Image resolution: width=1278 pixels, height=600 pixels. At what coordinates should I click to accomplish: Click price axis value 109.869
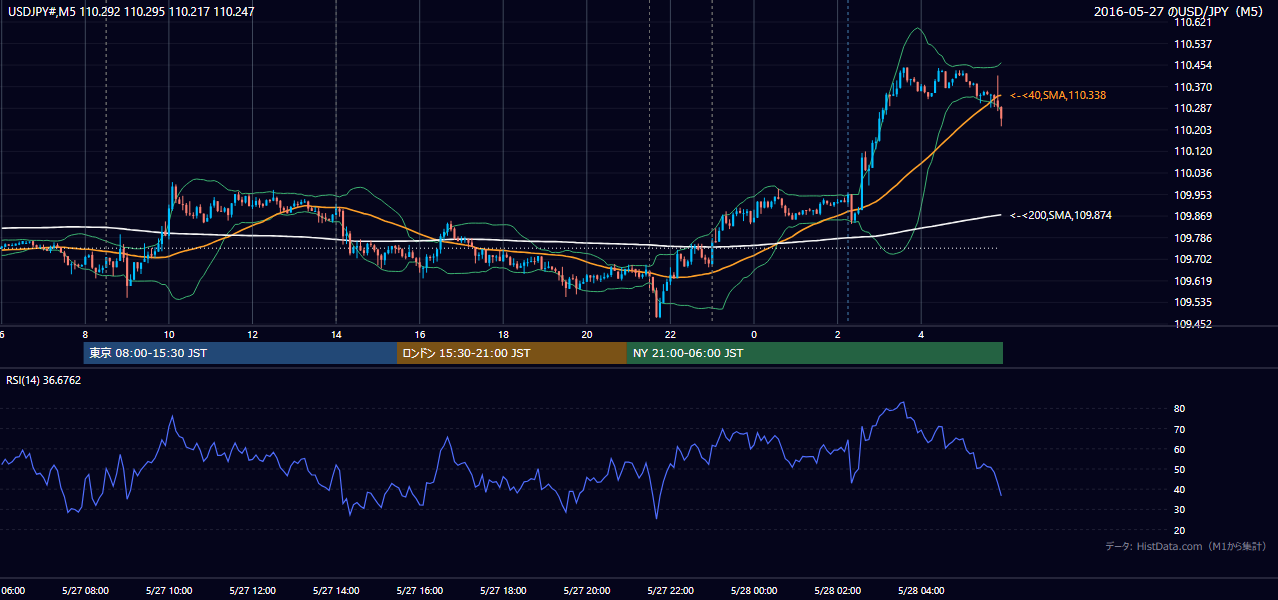click(1193, 216)
